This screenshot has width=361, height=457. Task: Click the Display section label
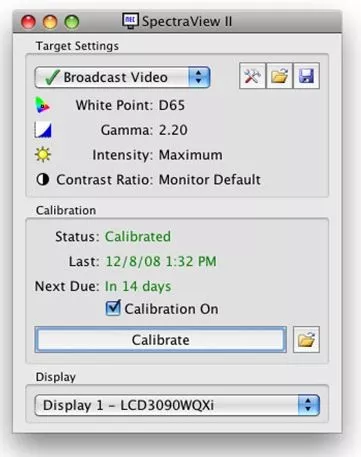click(56, 377)
